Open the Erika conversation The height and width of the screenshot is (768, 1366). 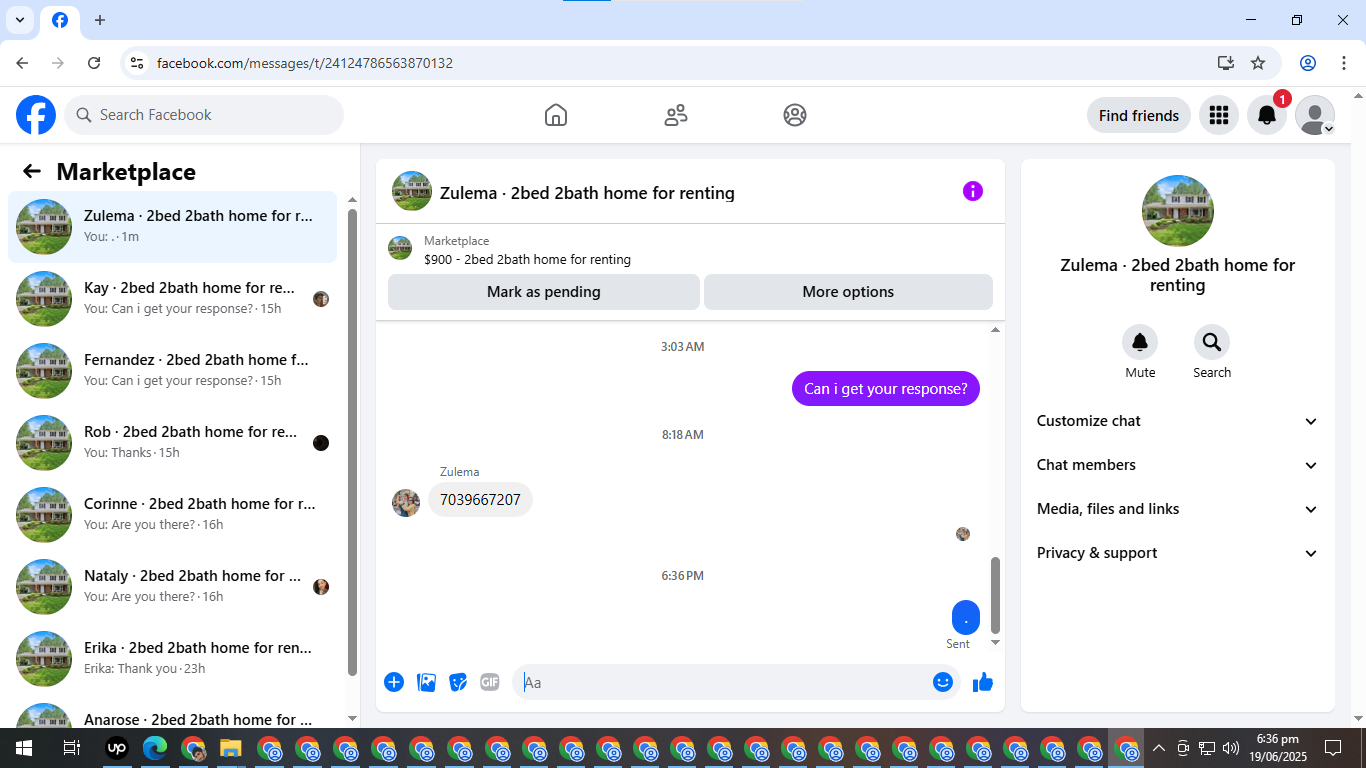point(173,659)
